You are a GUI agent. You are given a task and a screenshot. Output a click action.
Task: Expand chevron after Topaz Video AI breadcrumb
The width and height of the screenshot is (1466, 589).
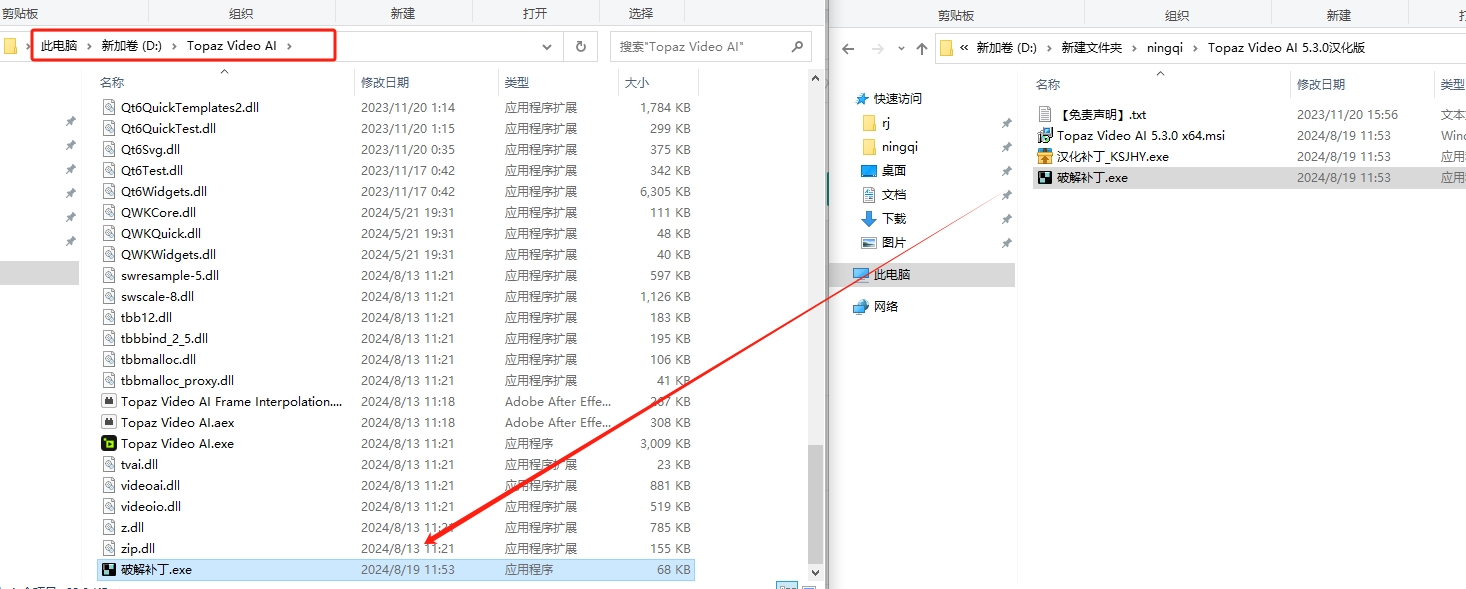[289, 46]
